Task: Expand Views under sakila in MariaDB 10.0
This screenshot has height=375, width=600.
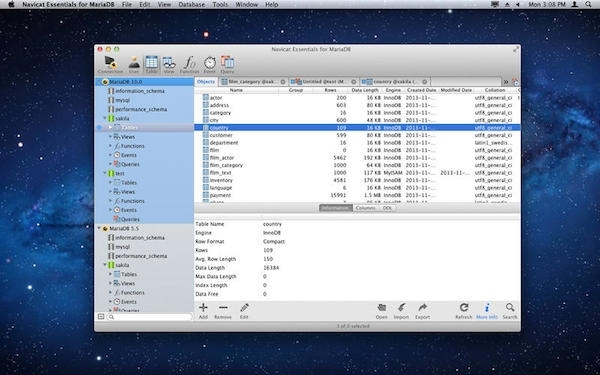Action: tap(110, 137)
